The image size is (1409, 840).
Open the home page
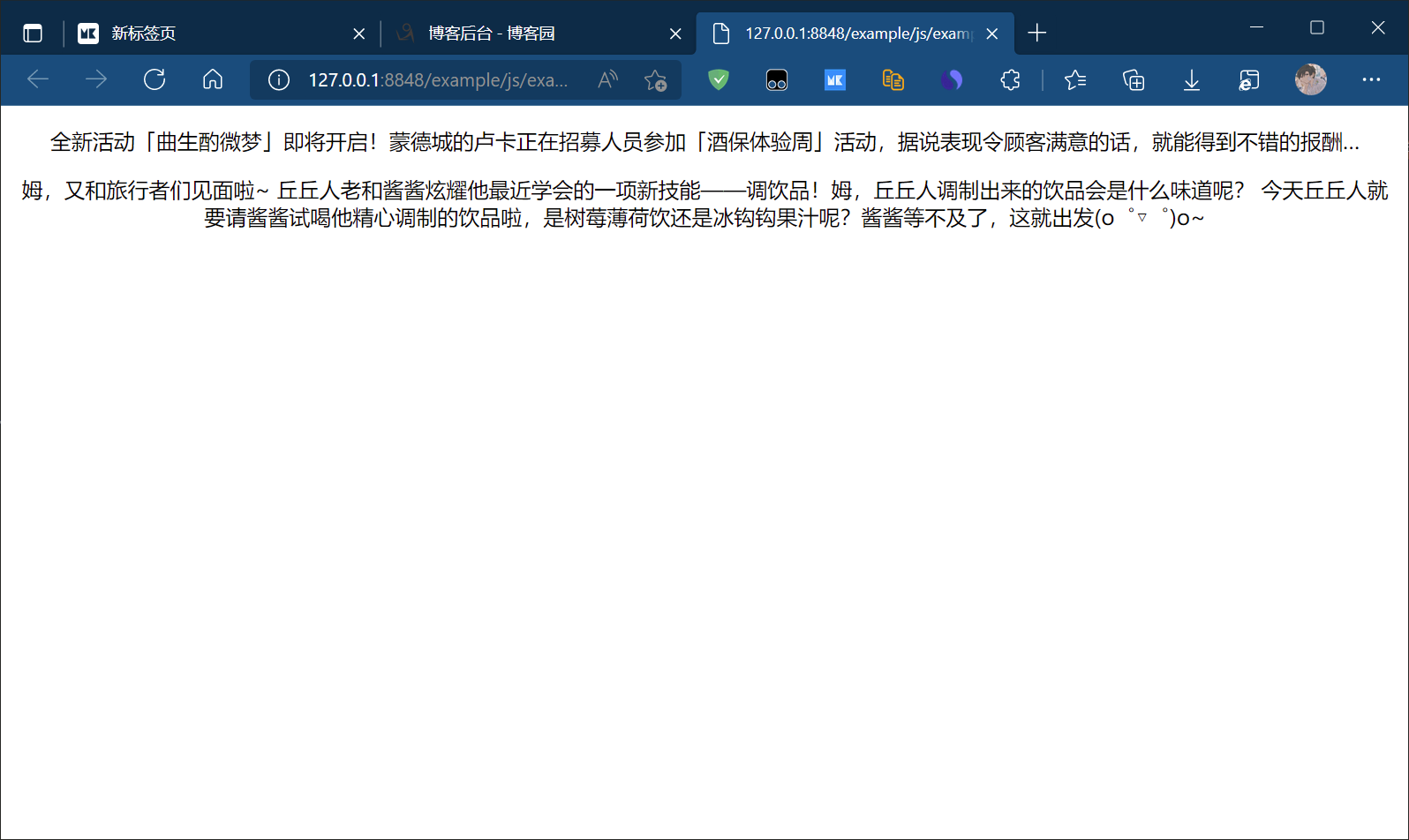pyautogui.click(x=213, y=80)
